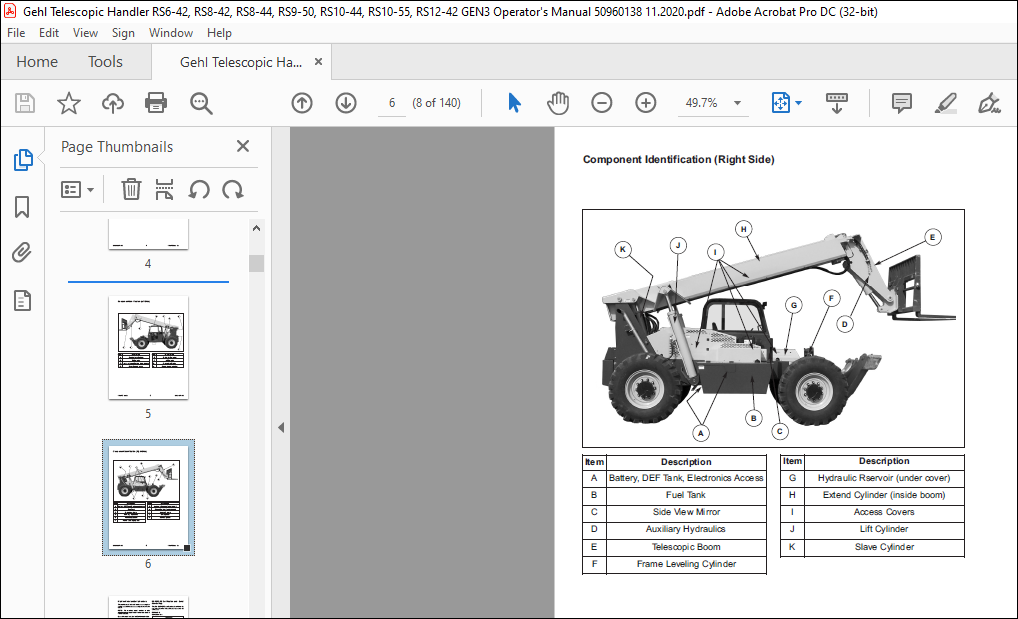Open Page Thumbnails sidebar panel icon
Viewport: 1018px width, 619px height.
click(x=23, y=160)
